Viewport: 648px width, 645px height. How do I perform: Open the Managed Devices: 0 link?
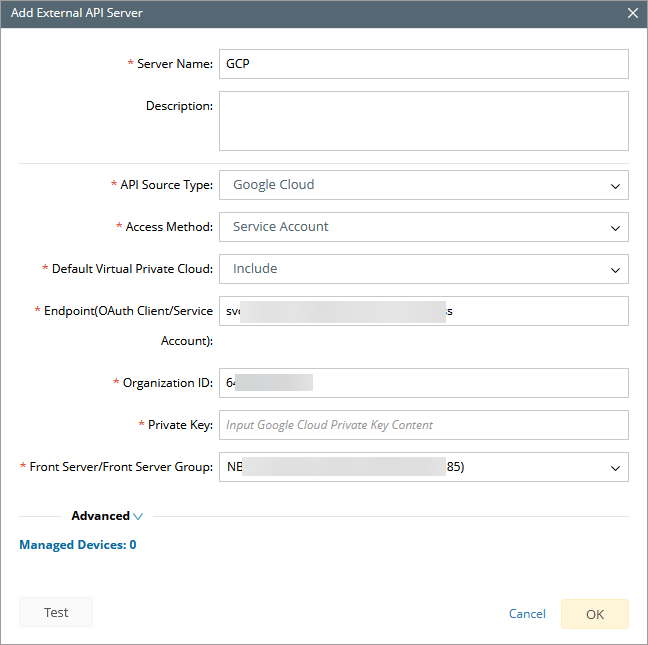click(78, 545)
